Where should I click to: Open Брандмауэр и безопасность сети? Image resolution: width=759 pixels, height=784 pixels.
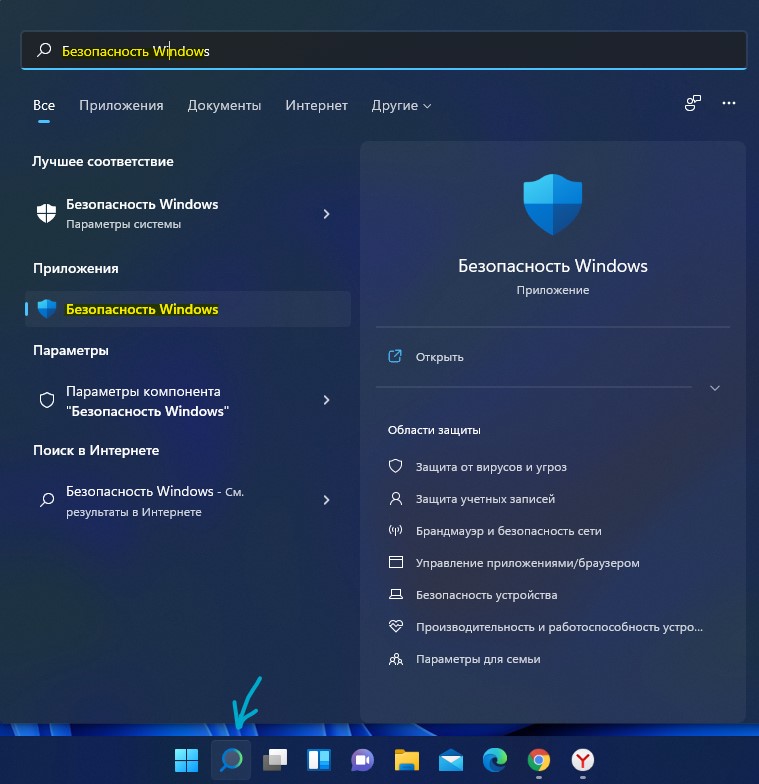coord(508,531)
